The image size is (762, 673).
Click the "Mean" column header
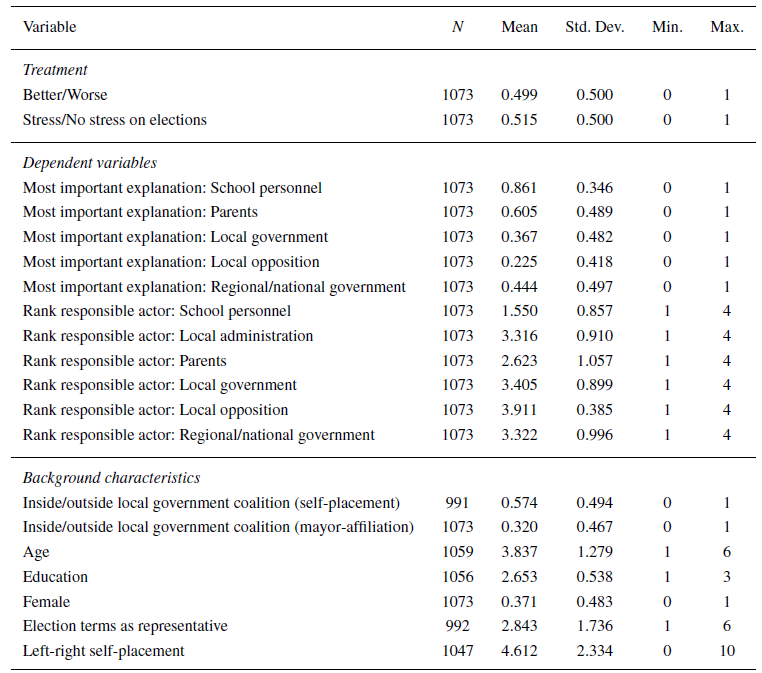(x=519, y=27)
